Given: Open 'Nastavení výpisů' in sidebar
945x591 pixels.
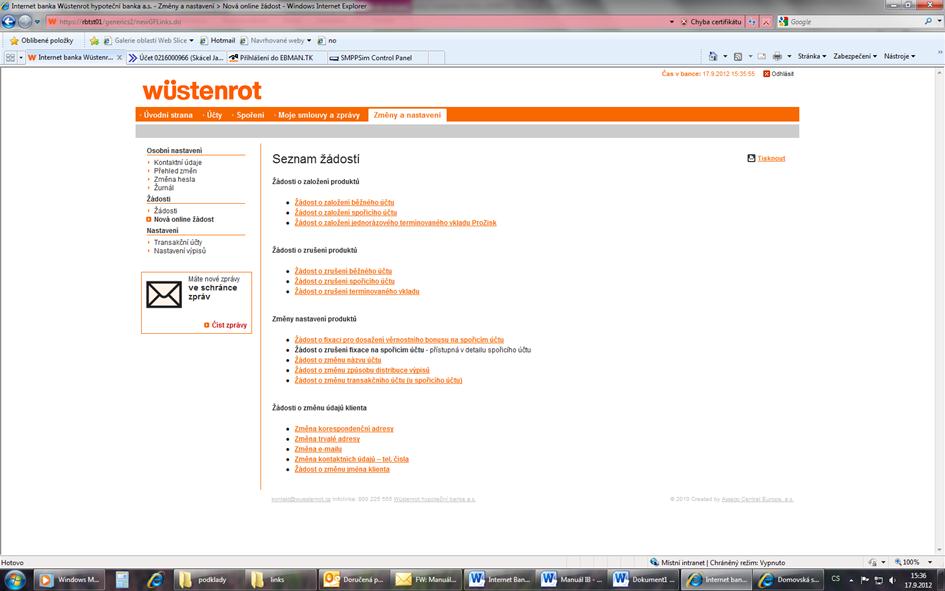Looking at the screenshot, I should (180, 251).
